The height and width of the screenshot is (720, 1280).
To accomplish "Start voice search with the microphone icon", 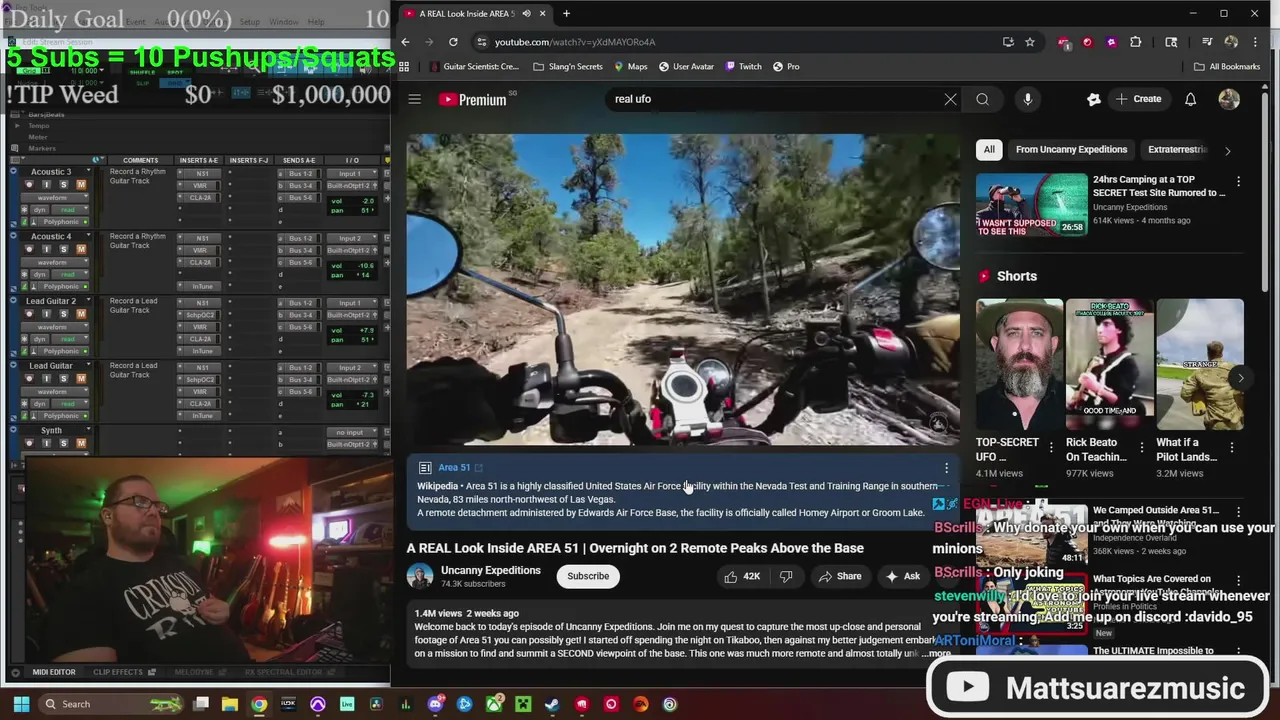I will click(1027, 99).
